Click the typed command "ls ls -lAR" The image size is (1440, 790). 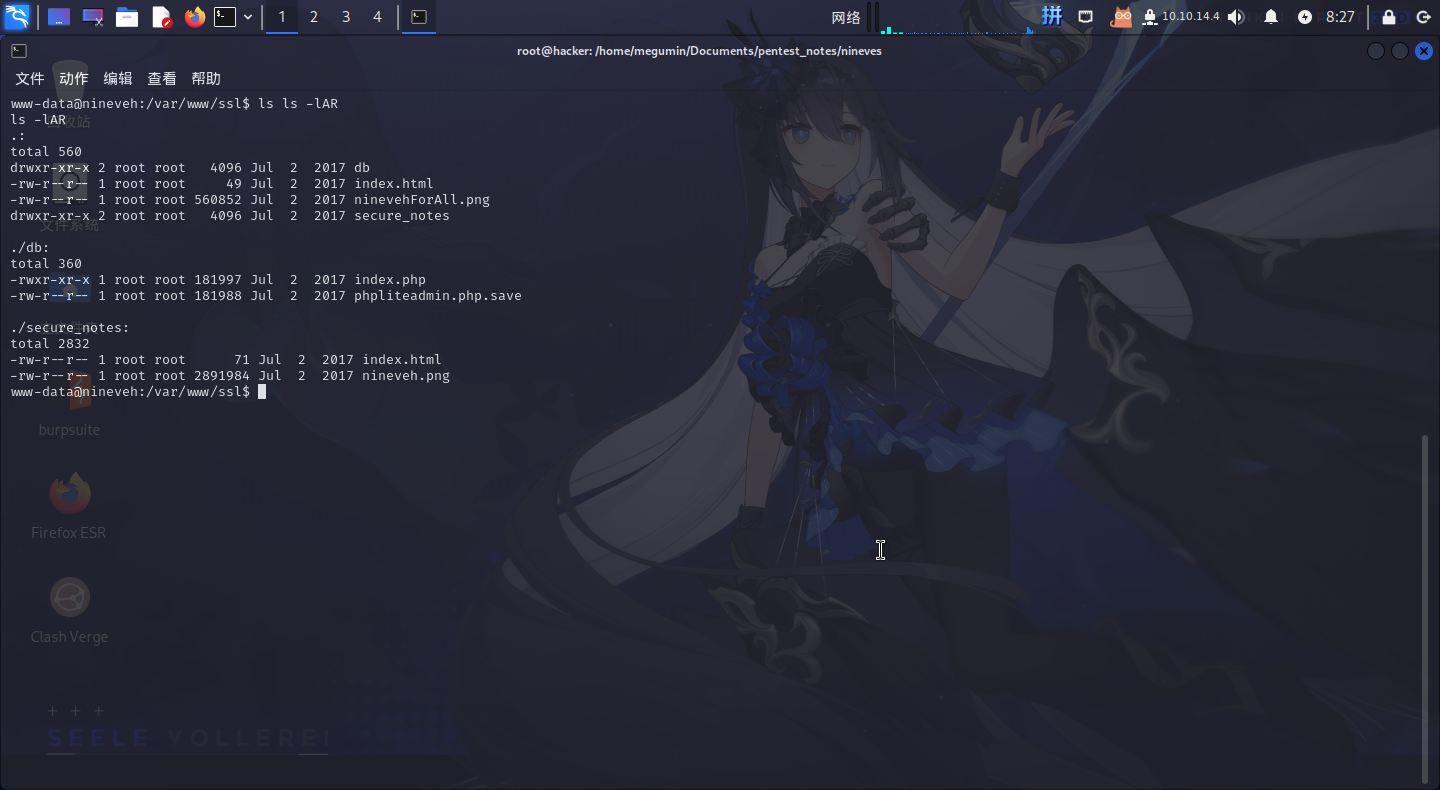point(298,104)
